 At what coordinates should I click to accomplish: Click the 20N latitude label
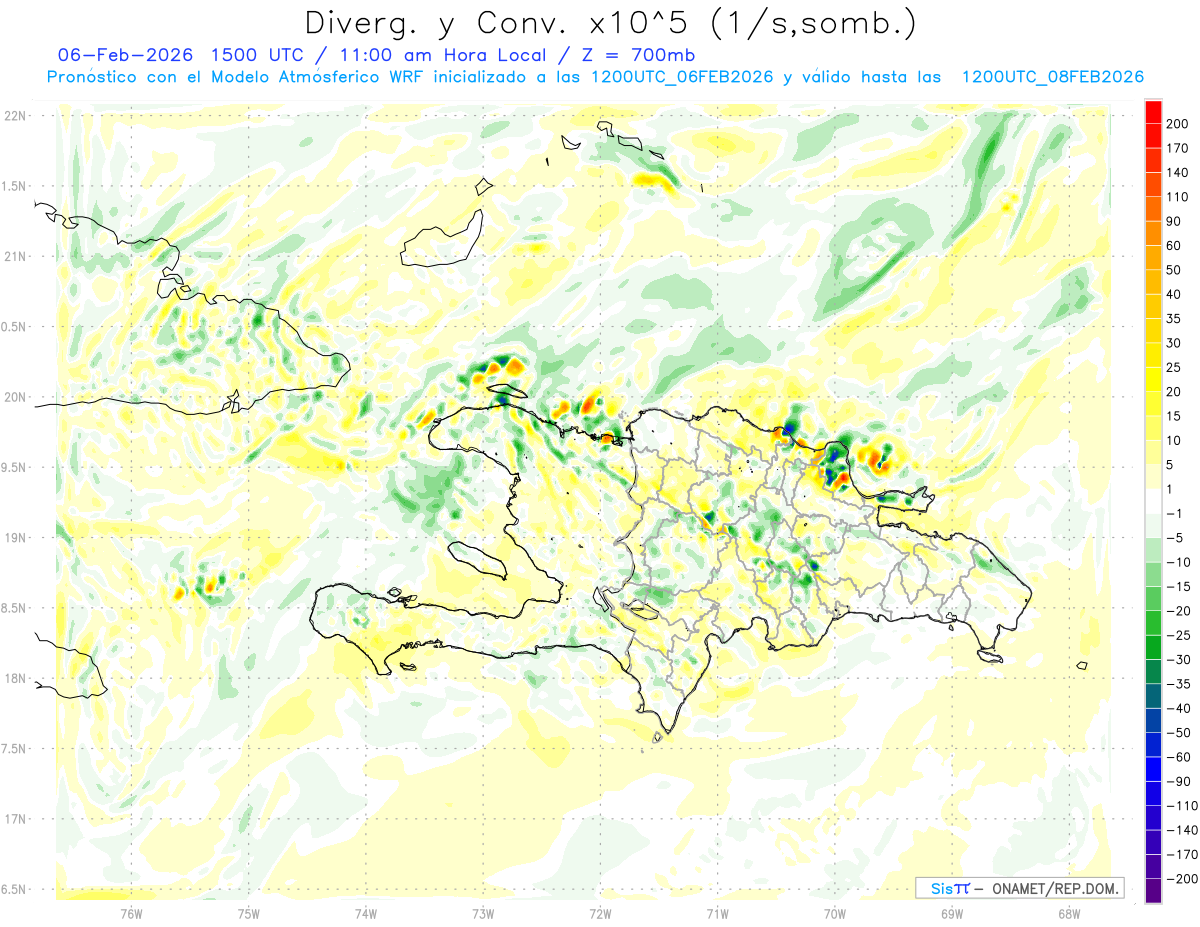[16, 397]
